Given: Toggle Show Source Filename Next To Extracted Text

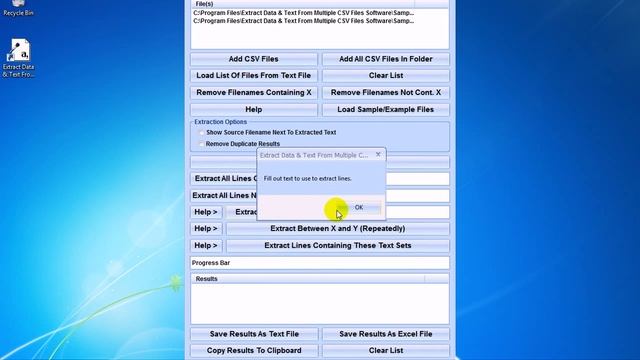Looking at the screenshot, I should click(x=202, y=132).
